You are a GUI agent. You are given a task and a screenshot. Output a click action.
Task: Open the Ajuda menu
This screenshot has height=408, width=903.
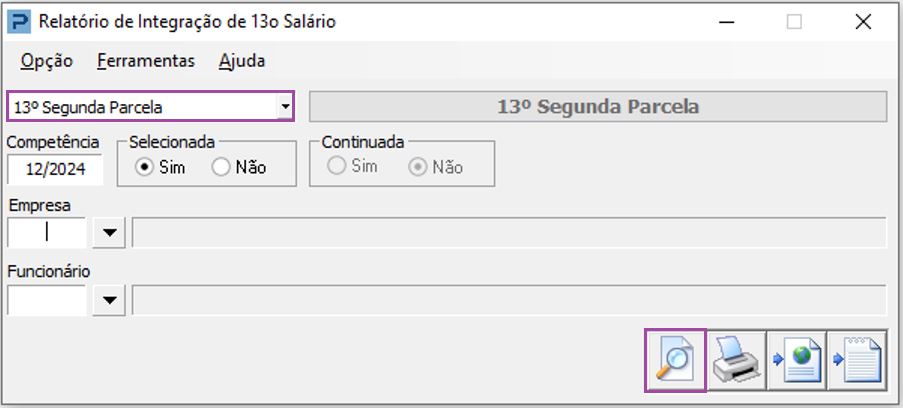click(242, 61)
